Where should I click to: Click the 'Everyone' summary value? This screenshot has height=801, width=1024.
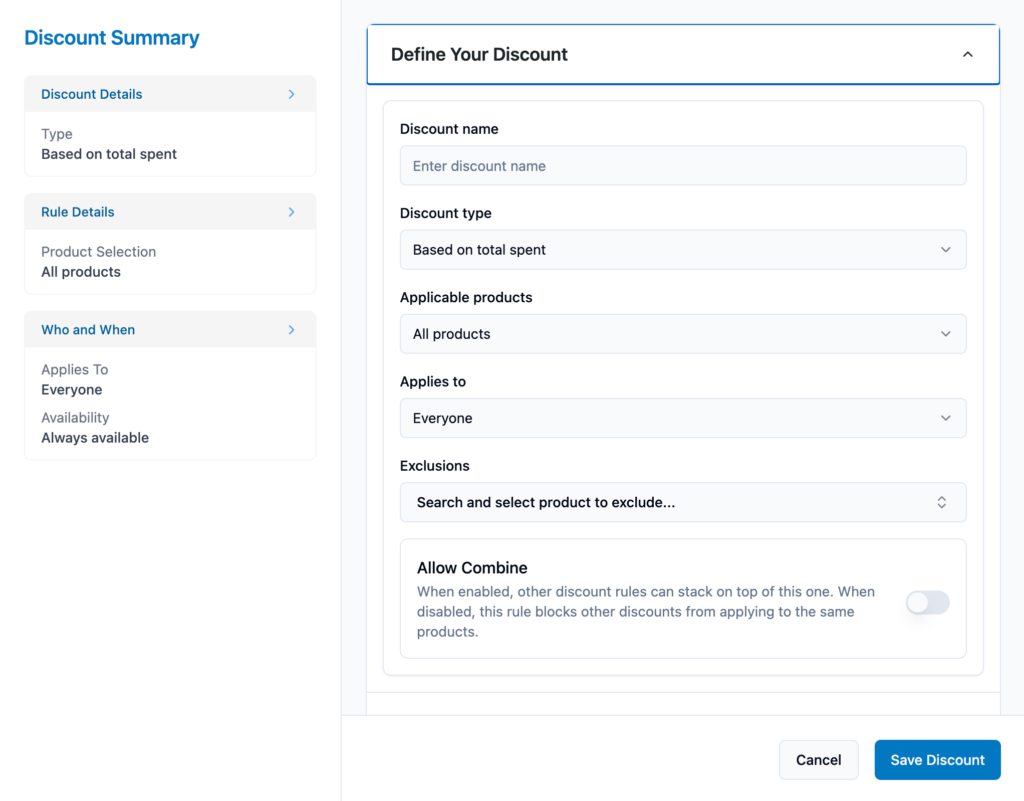72,390
